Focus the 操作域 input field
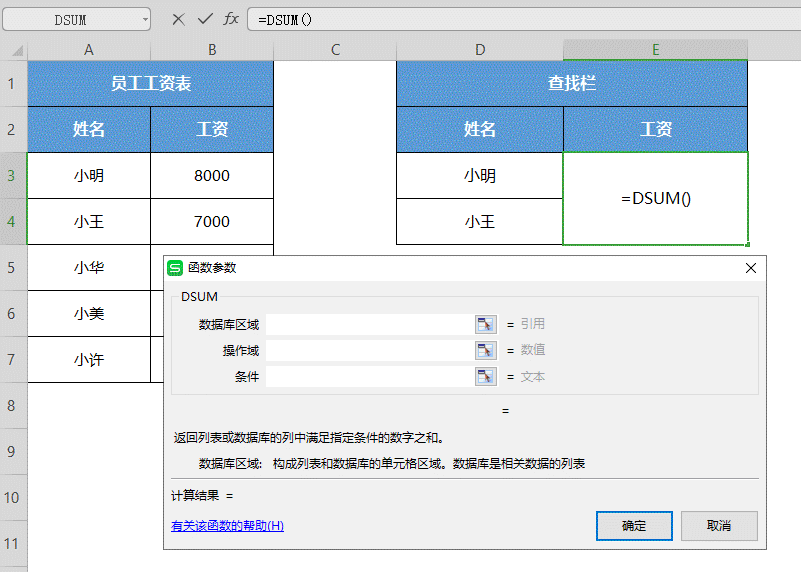The image size is (801, 572). 370,350
